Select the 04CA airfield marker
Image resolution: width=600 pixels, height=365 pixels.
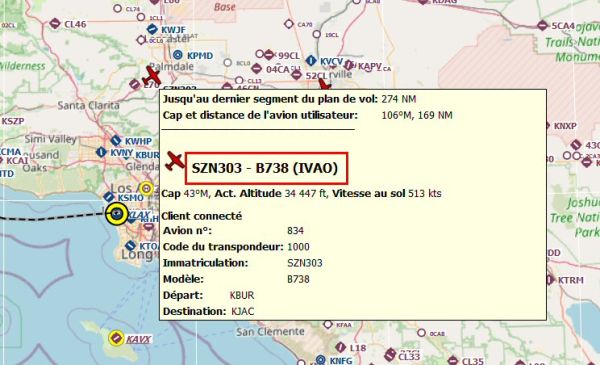tap(256, 69)
